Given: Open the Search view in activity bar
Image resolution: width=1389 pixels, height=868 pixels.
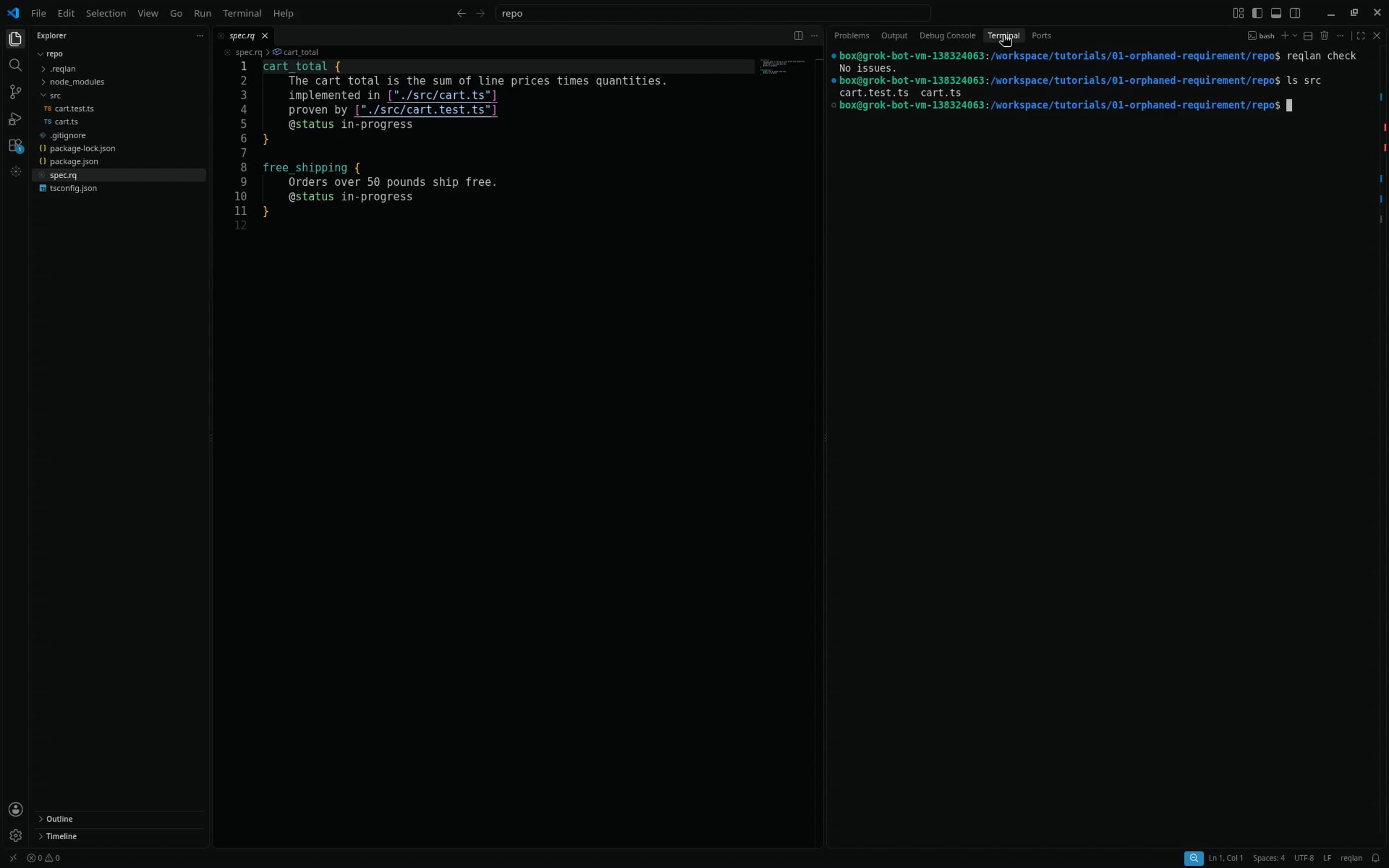Looking at the screenshot, I should click(x=16, y=65).
